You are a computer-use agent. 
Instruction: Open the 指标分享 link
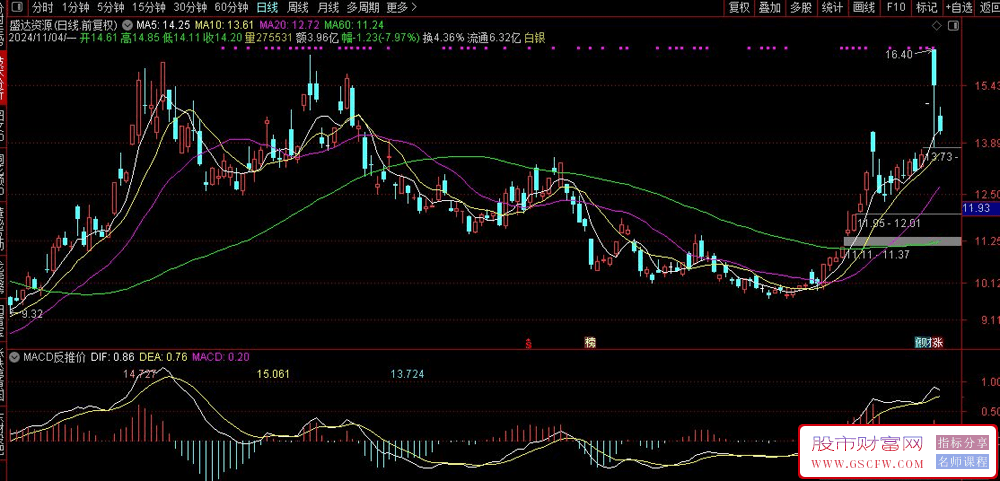(x=962, y=442)
